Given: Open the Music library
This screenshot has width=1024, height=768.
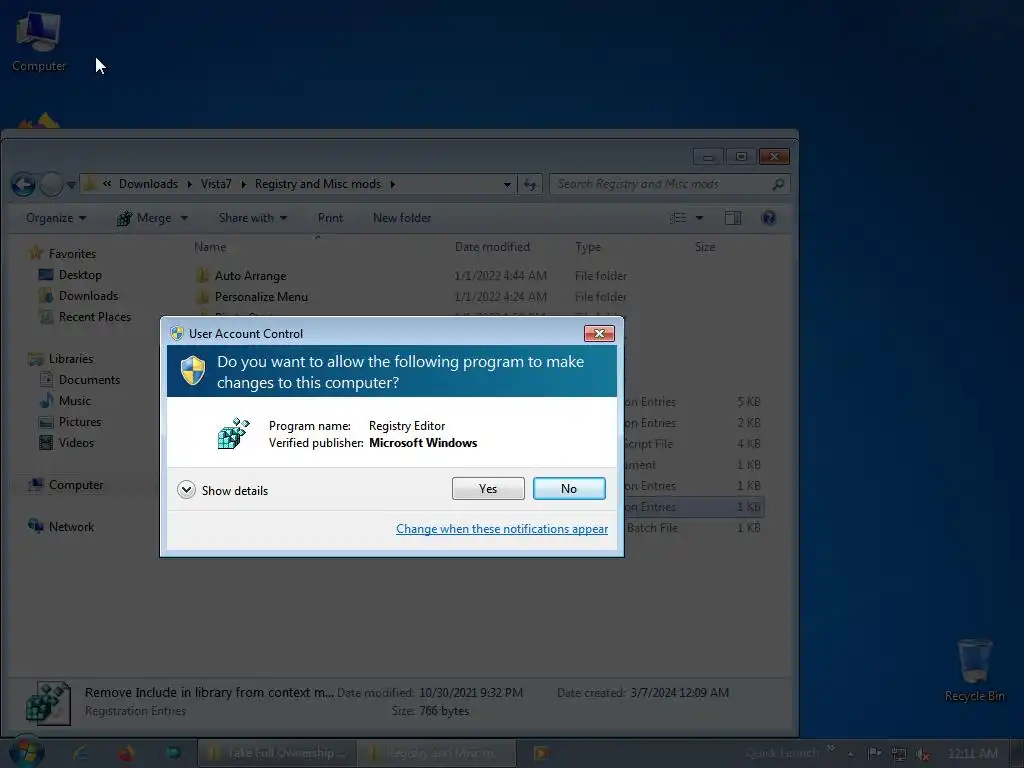Looking at the screenshot, I should tap(65, 401).
